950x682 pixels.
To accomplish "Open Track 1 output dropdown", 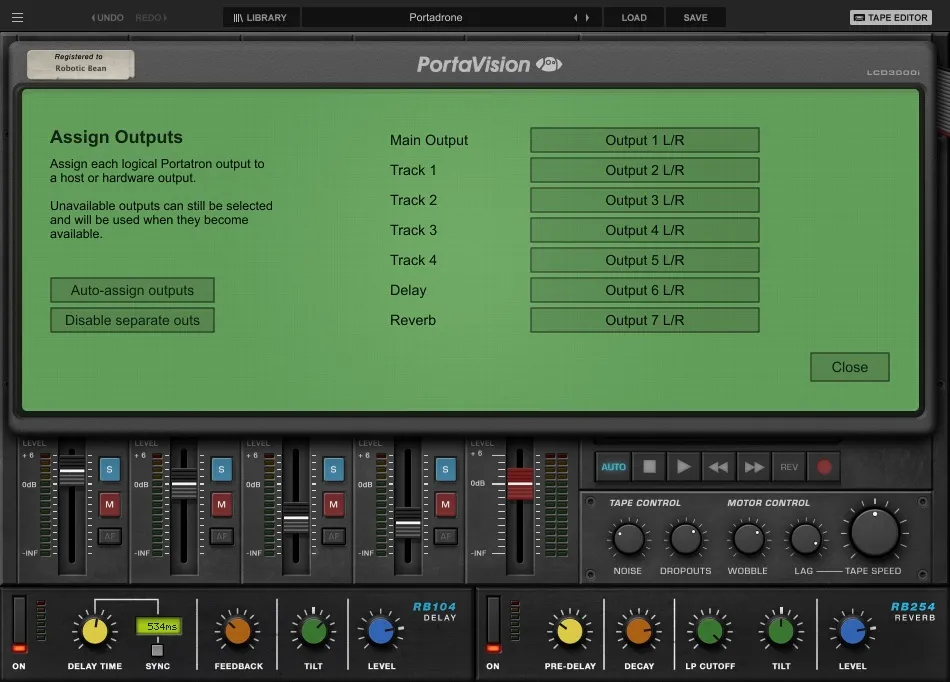I will [x=645, y=170].
